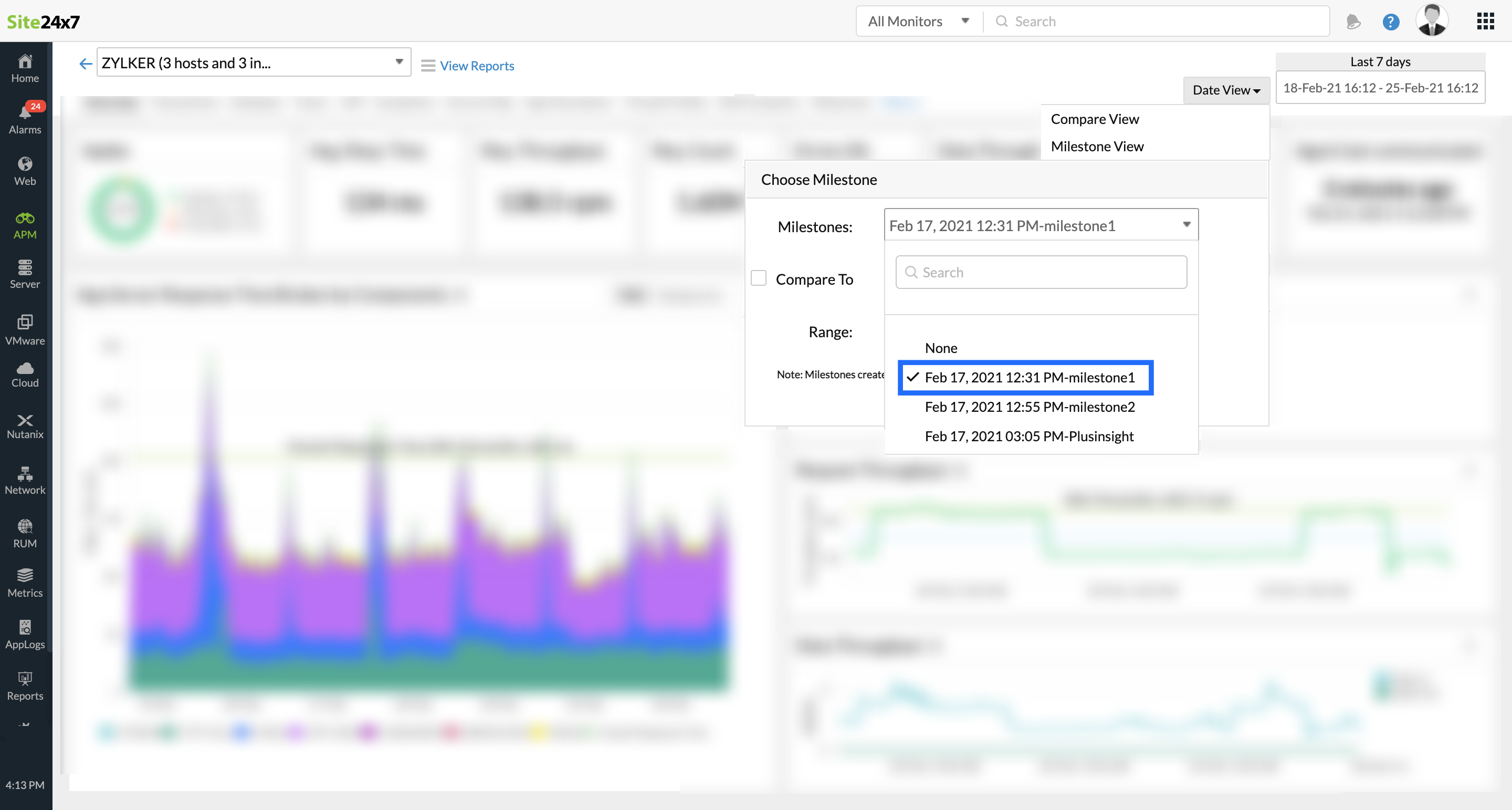Image resolution: width=1512 pixels, height=810 pixels.
Task: Select Feb 17 12:55 PM-milestone2 option
Action: click(x=1030, y=407)
